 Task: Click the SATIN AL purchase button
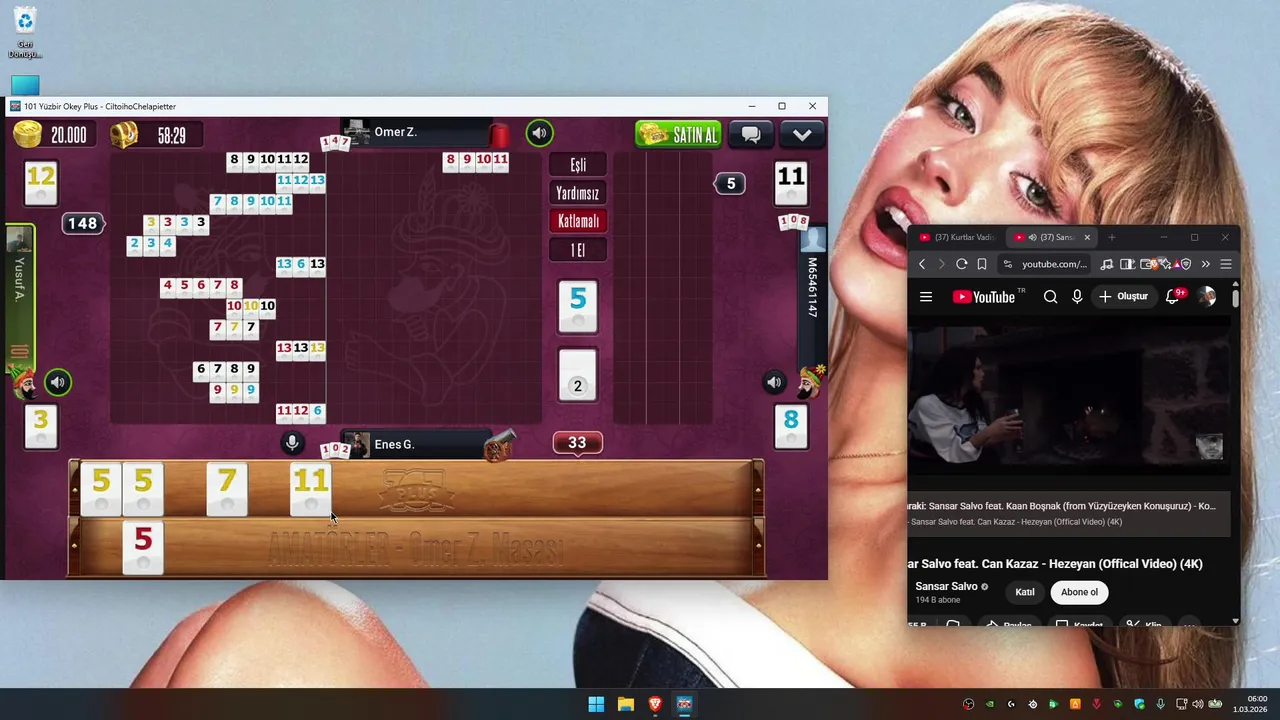tap(678, 134)
